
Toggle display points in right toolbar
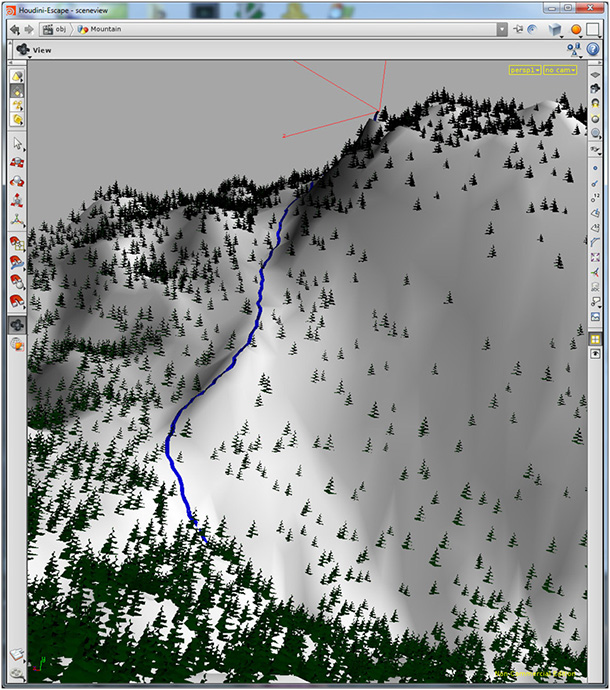pyautogui.click(x=595, y=168)
